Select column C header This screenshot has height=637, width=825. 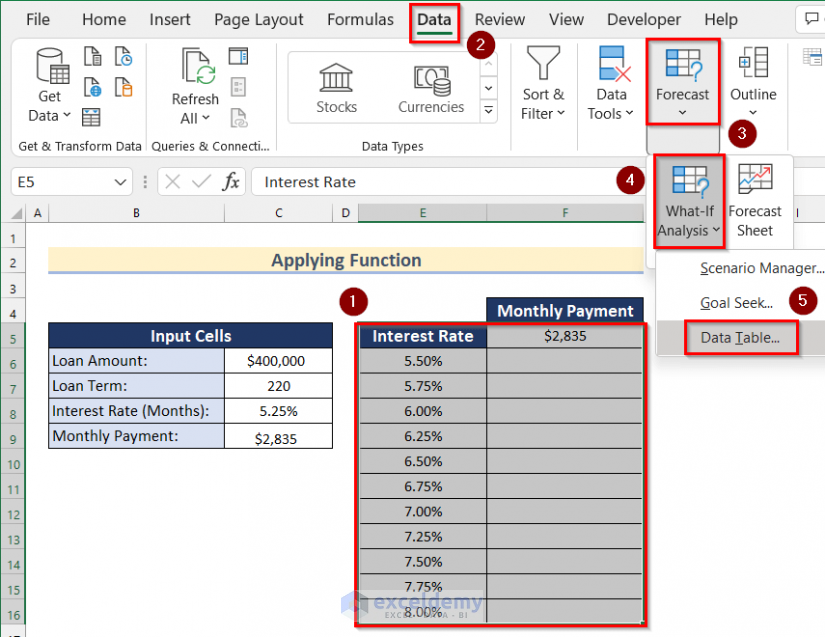[x=278, y=213]
